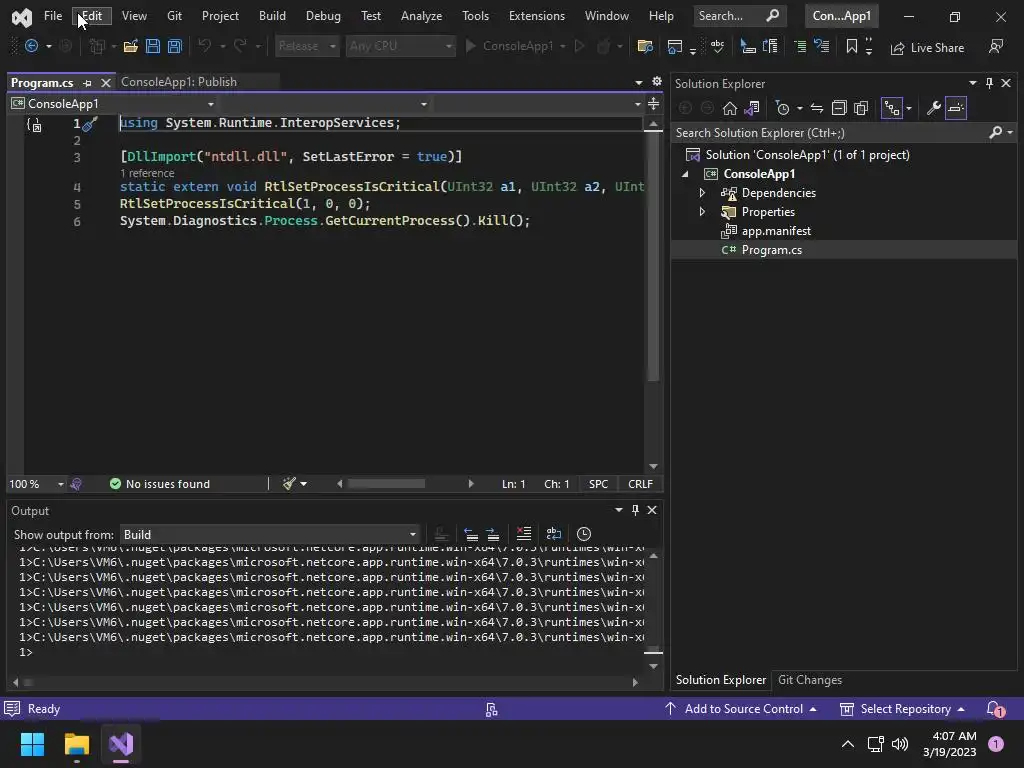Go to previous message in Output toolbar
Image resolution: width=1024 pixels, height=768 pixels.
pos(470,534)
